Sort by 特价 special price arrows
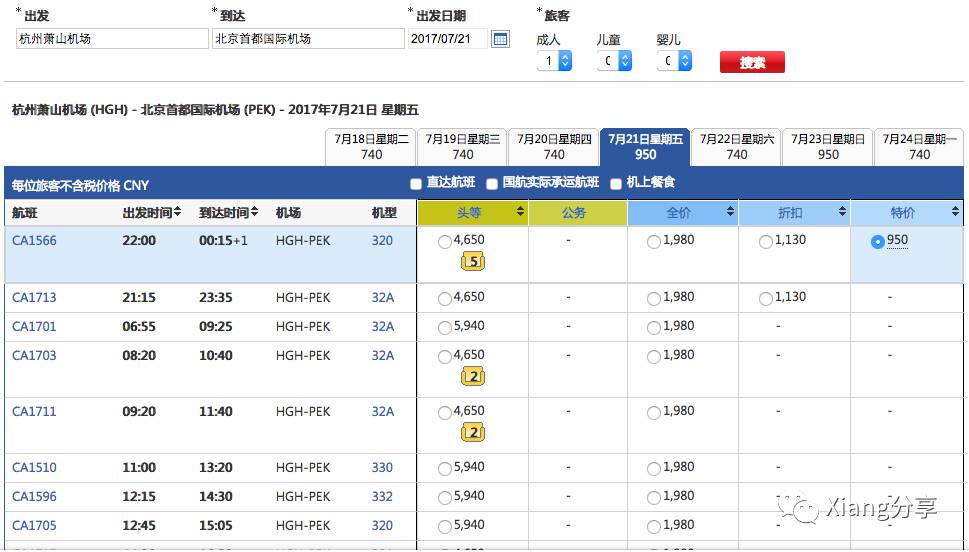 click(954, 213)
